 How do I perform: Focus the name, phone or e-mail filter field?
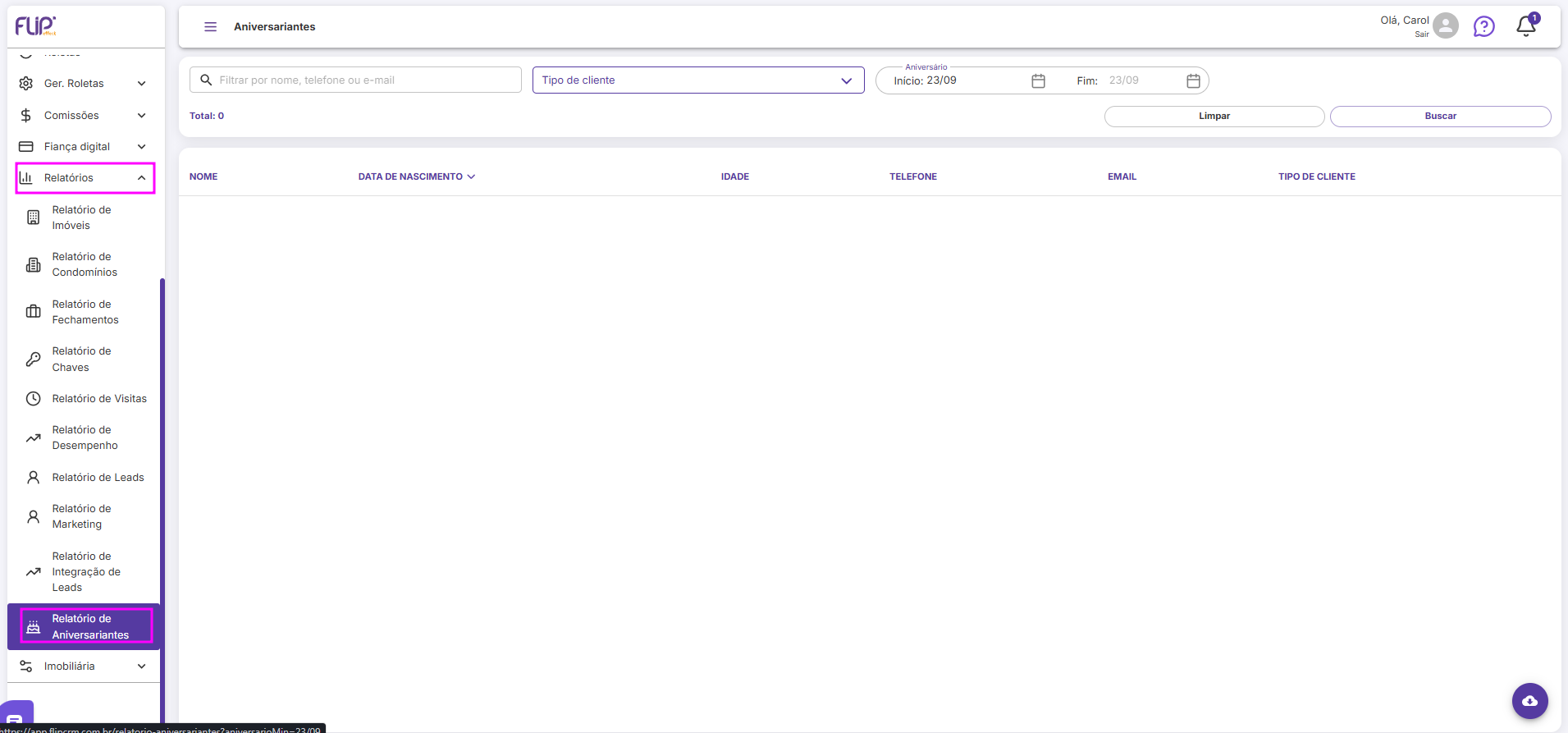pyautogui.click(x=355, y=80)
